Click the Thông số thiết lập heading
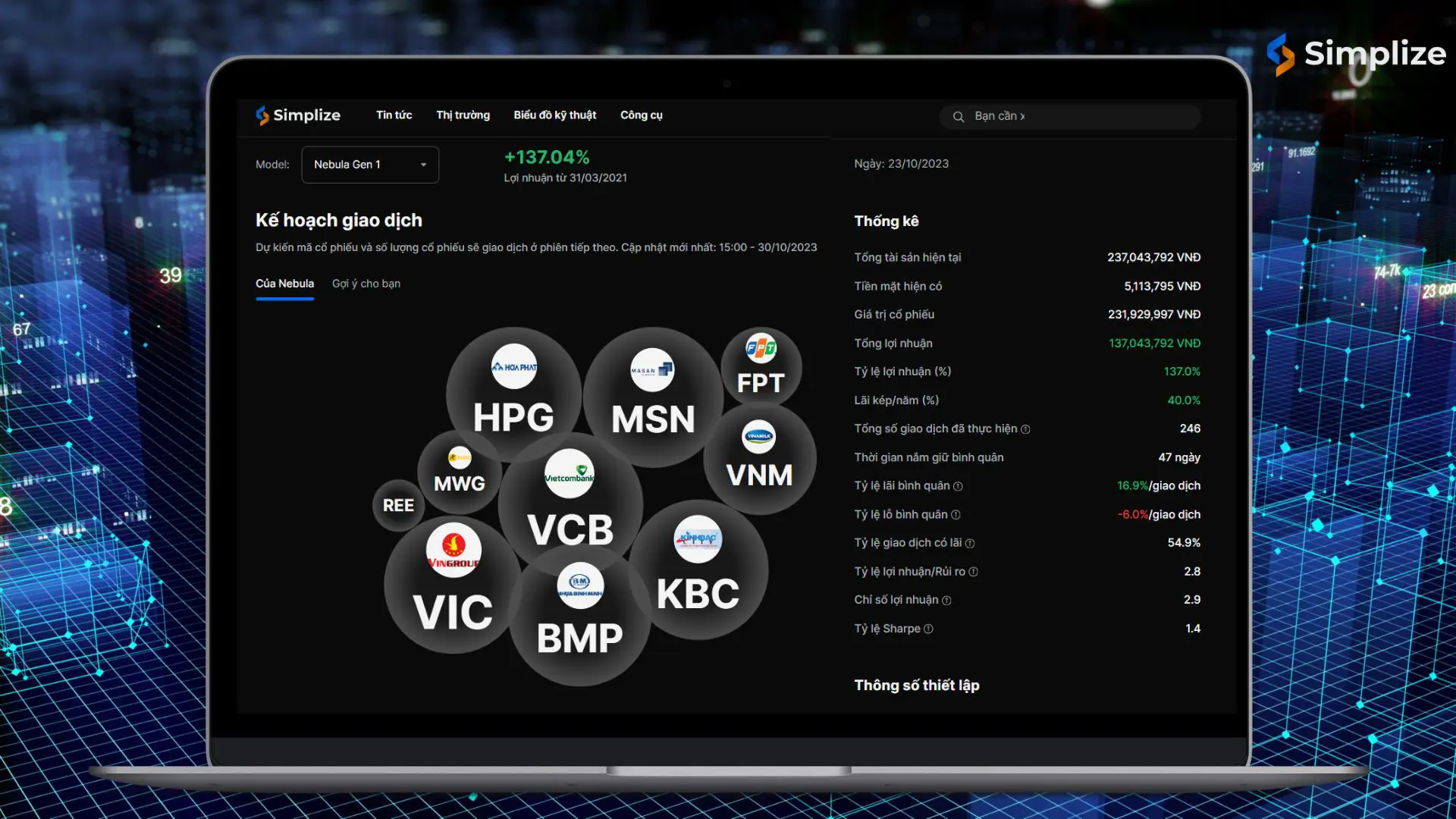 917,686
